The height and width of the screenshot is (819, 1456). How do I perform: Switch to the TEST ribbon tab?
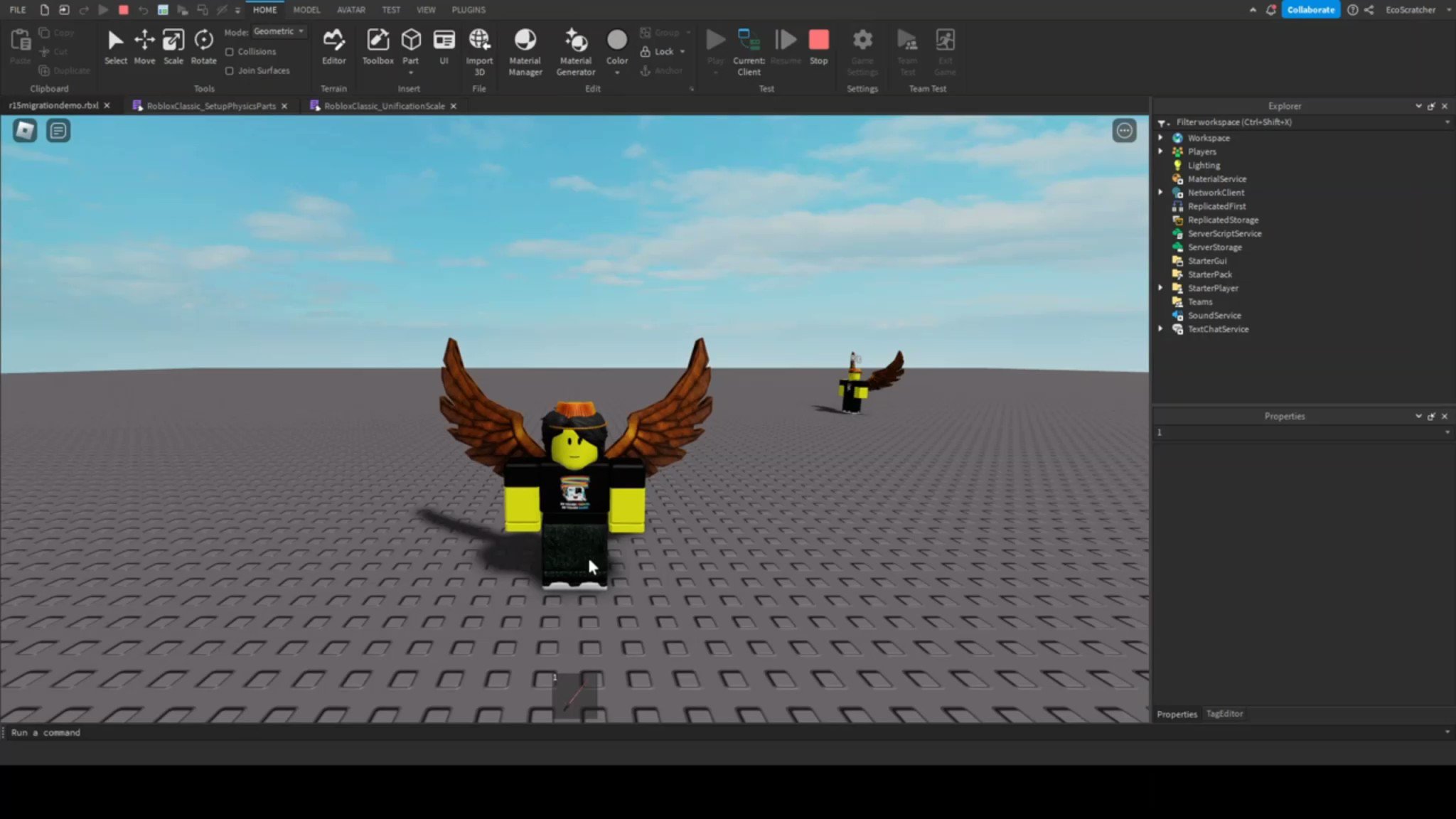point(390,10)
